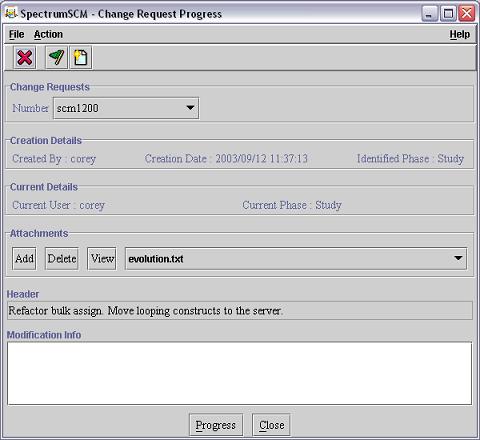Click the Close button at the bottom
This screenshot has width=480, height=440.
coord(271,425)
